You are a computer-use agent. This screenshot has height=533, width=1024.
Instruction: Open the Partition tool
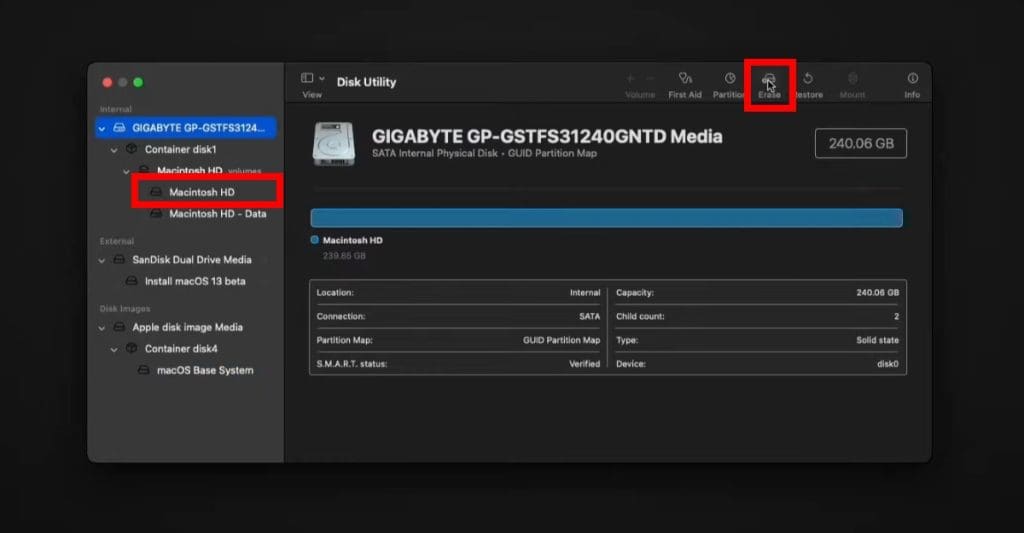pyautogui.click(x=730, y=80)
